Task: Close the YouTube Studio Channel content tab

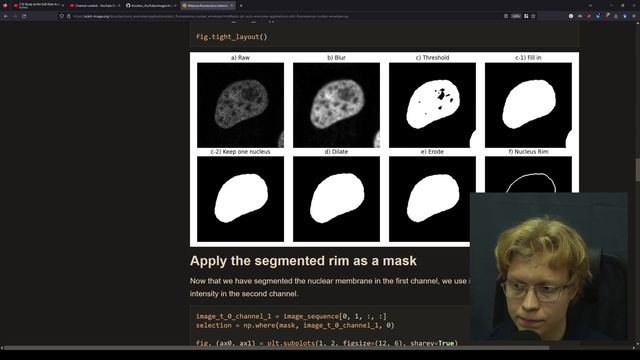Action: (x=119, y=6)
